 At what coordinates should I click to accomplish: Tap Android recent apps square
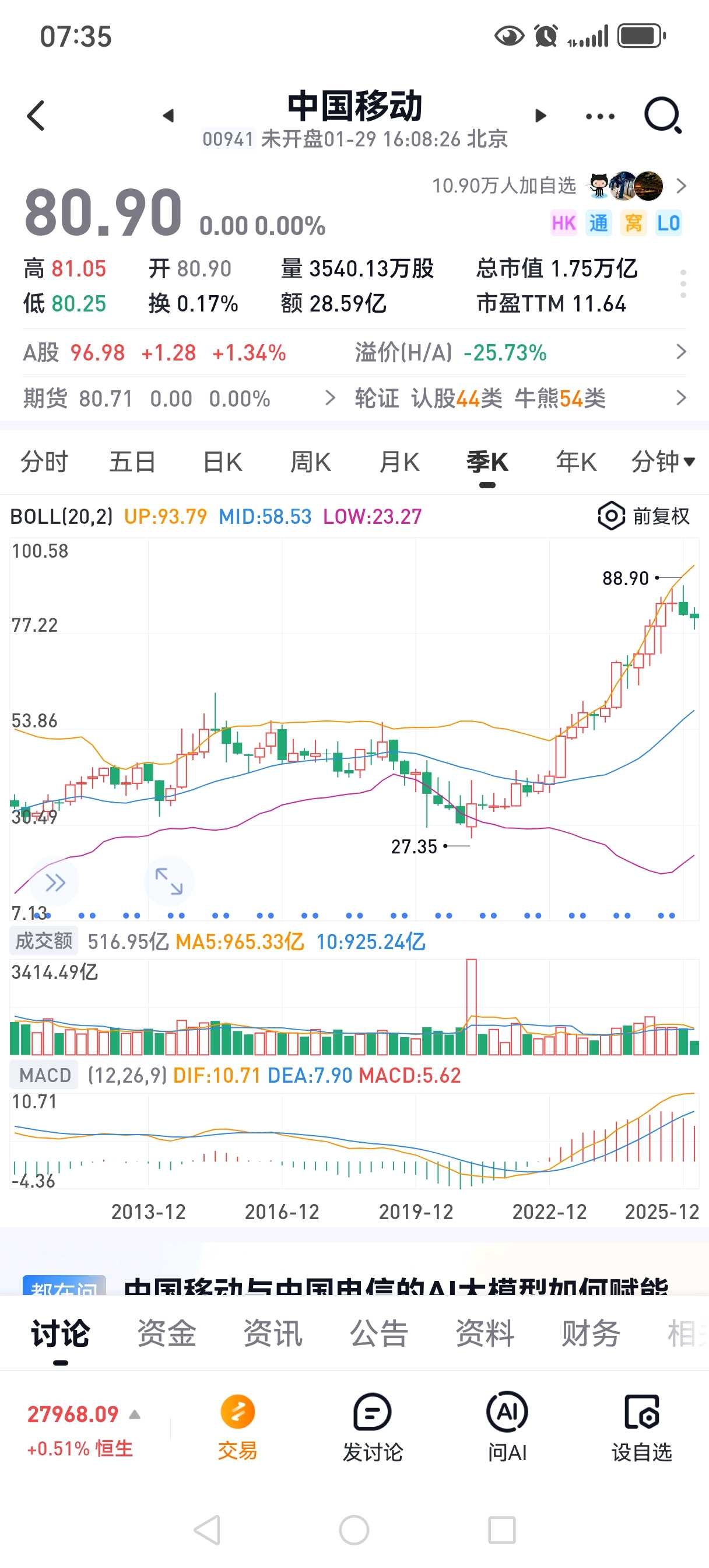[x=502, y=1529]
